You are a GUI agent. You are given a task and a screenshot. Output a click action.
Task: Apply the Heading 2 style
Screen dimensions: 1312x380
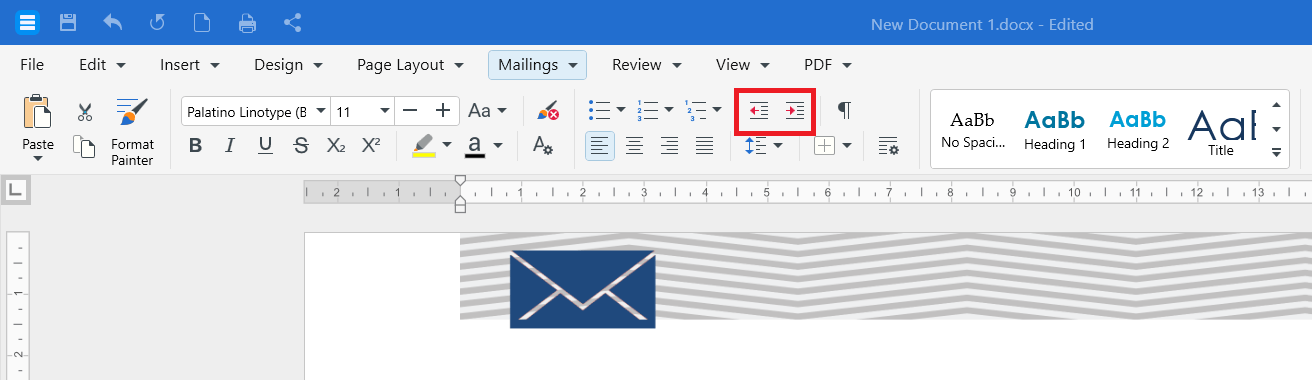(1138, 130)
